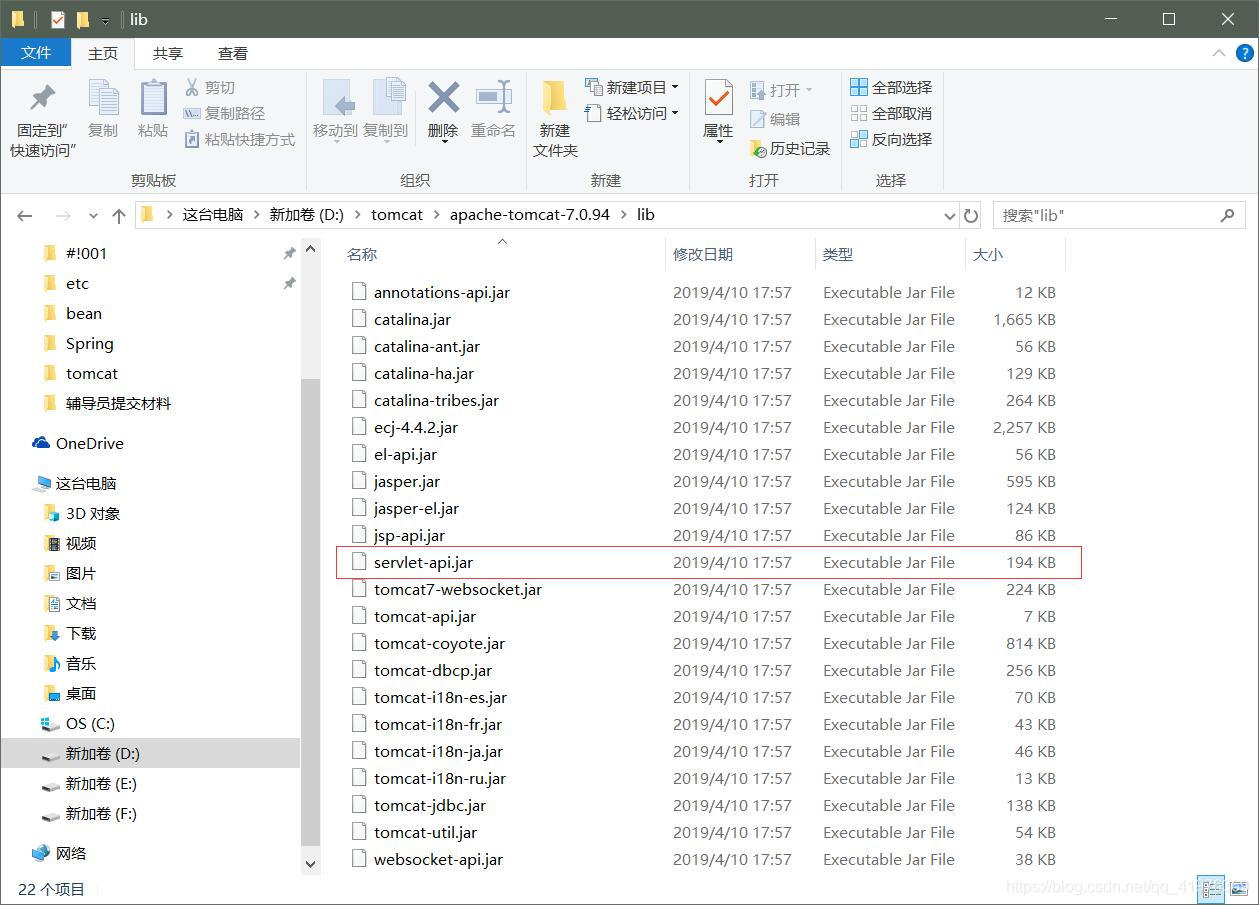Click the Move to (移动到) icon

click(x=338, y=98)
